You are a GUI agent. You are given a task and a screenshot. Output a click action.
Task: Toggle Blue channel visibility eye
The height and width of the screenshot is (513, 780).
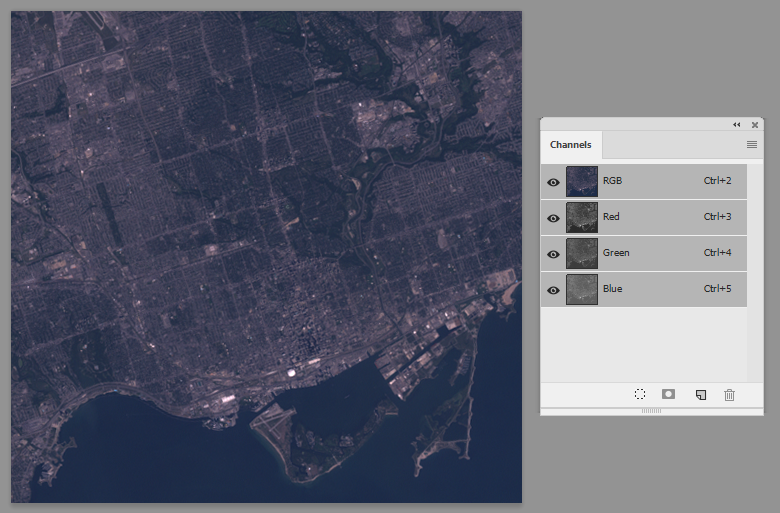click(x=553, y=290)
